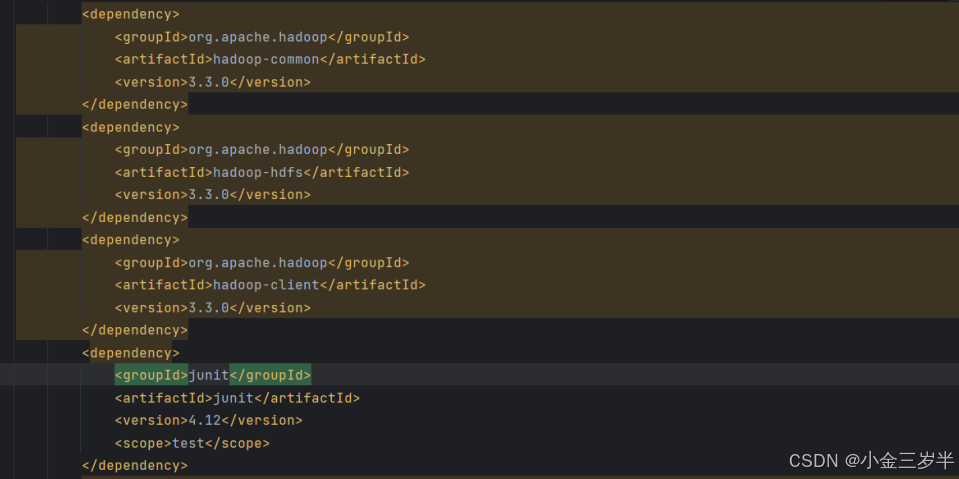The width and height of the screenshot is (959, 479).
Task: Click groupId org.apache.hadoop above hadoop-common
Action: click(x=262, y=37)
